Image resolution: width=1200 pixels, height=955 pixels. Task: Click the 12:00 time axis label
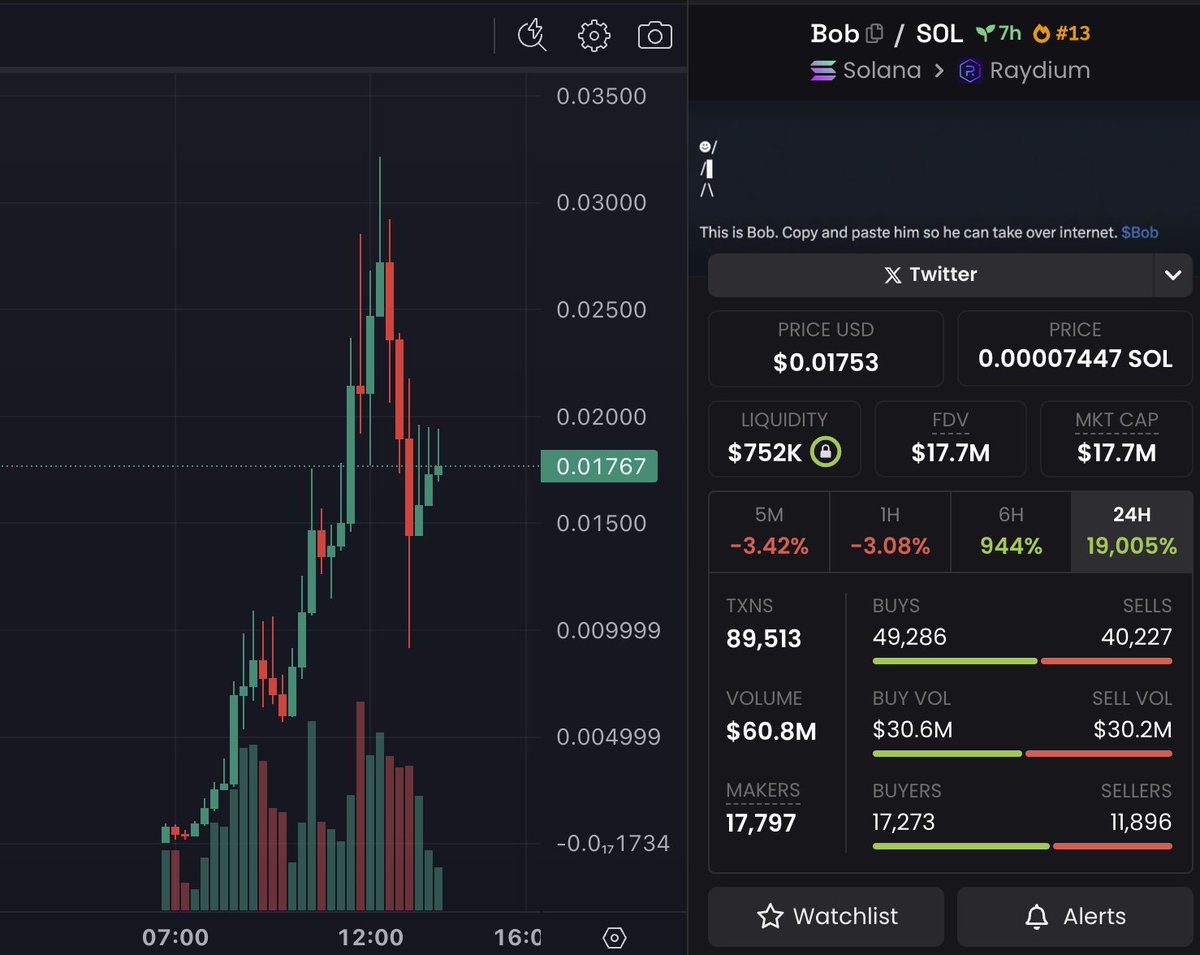(x=371, y=938)
